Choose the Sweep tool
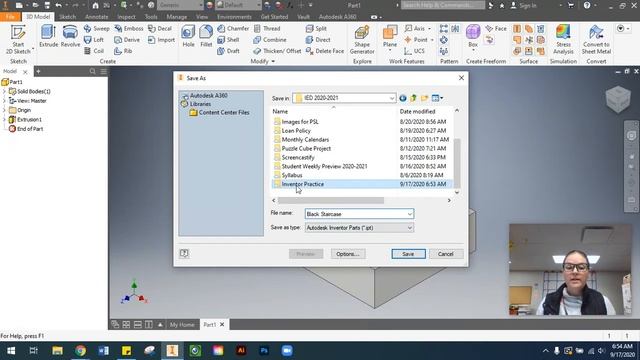This screenshot has width=640, height=360. 96,29
